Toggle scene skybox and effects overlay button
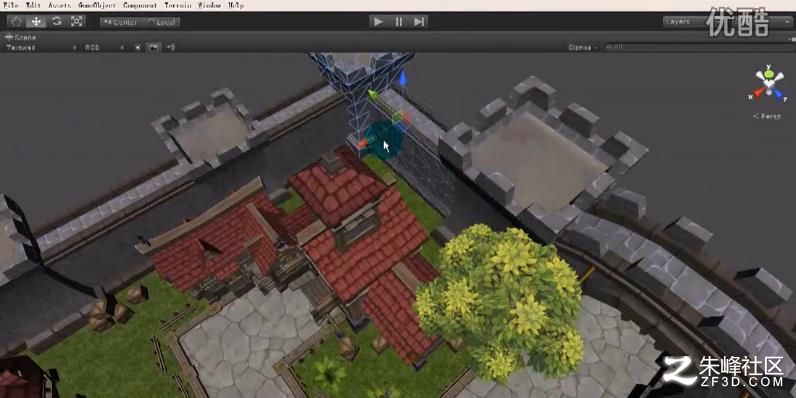Screen dimensions: 796x398 [x=154, y=47]
